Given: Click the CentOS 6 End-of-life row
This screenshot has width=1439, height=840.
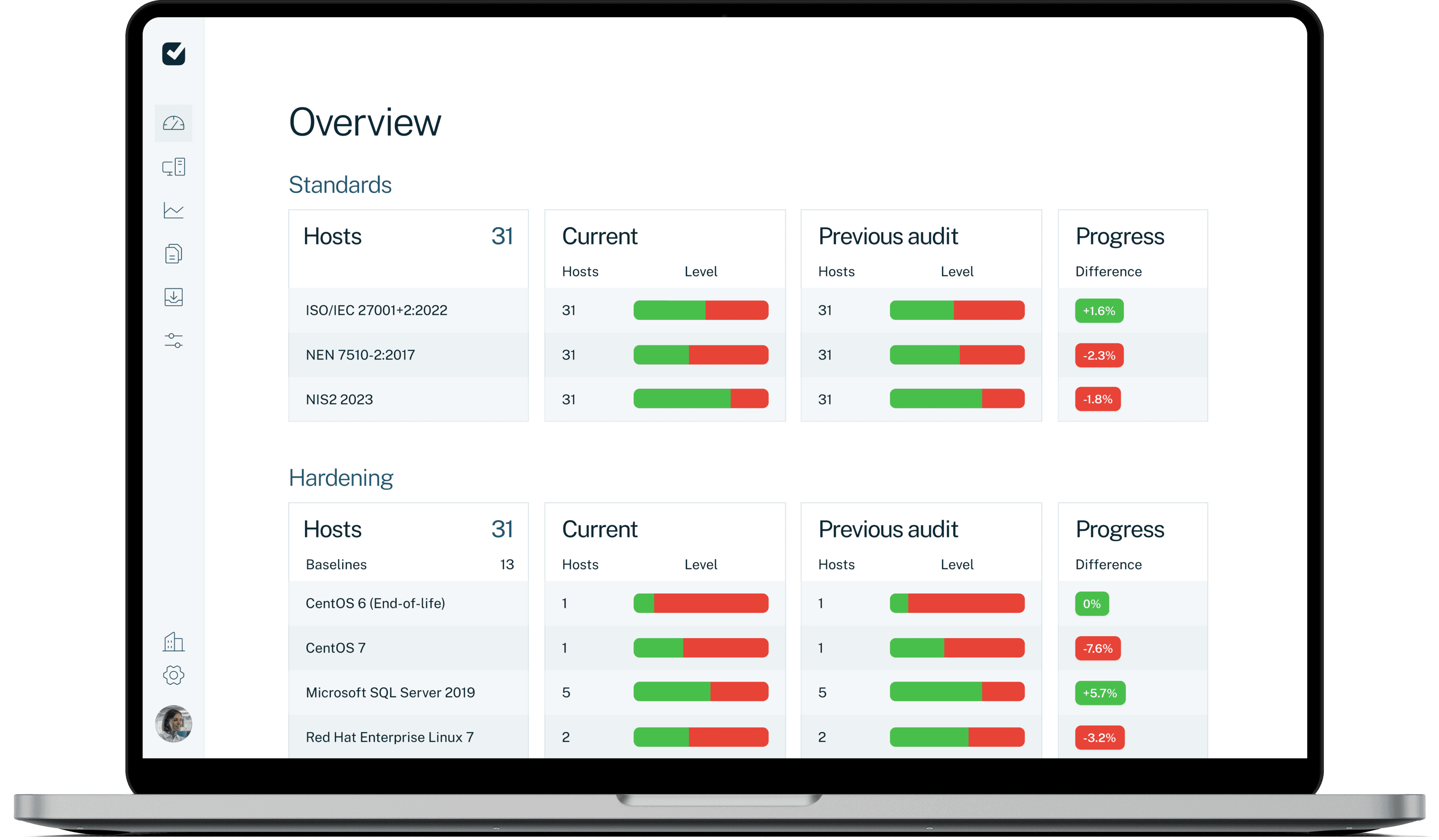Looking at the screenshot, I should (375, 603).
